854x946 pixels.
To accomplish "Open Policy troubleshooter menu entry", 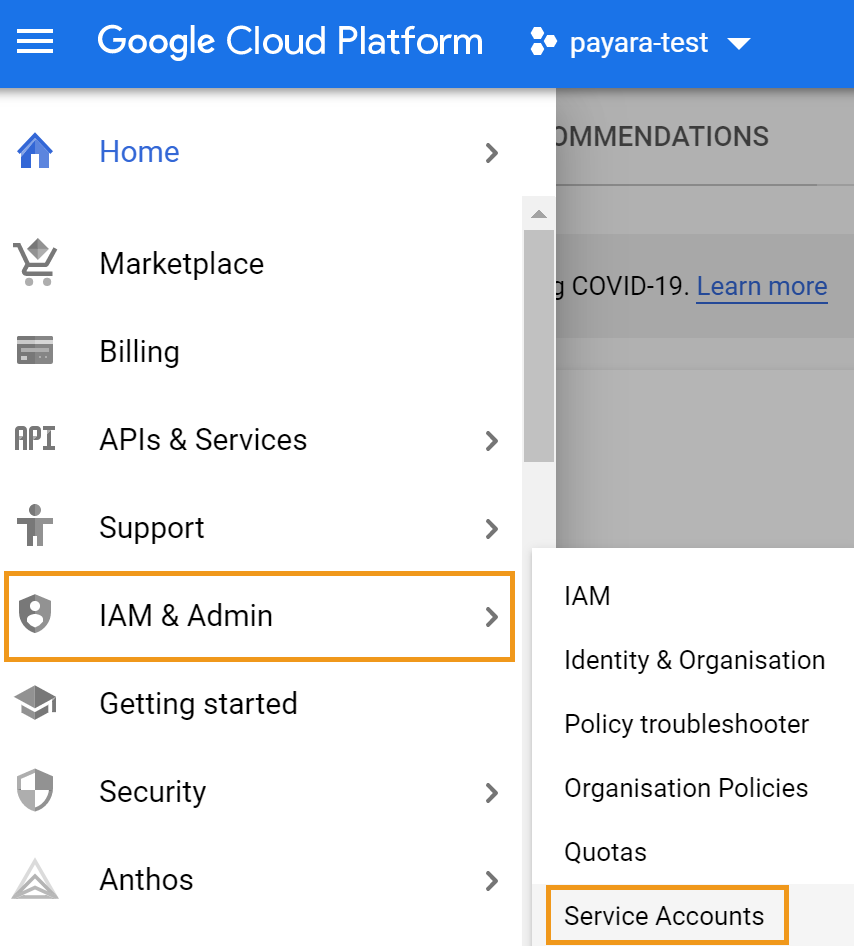I will point(687,724).
